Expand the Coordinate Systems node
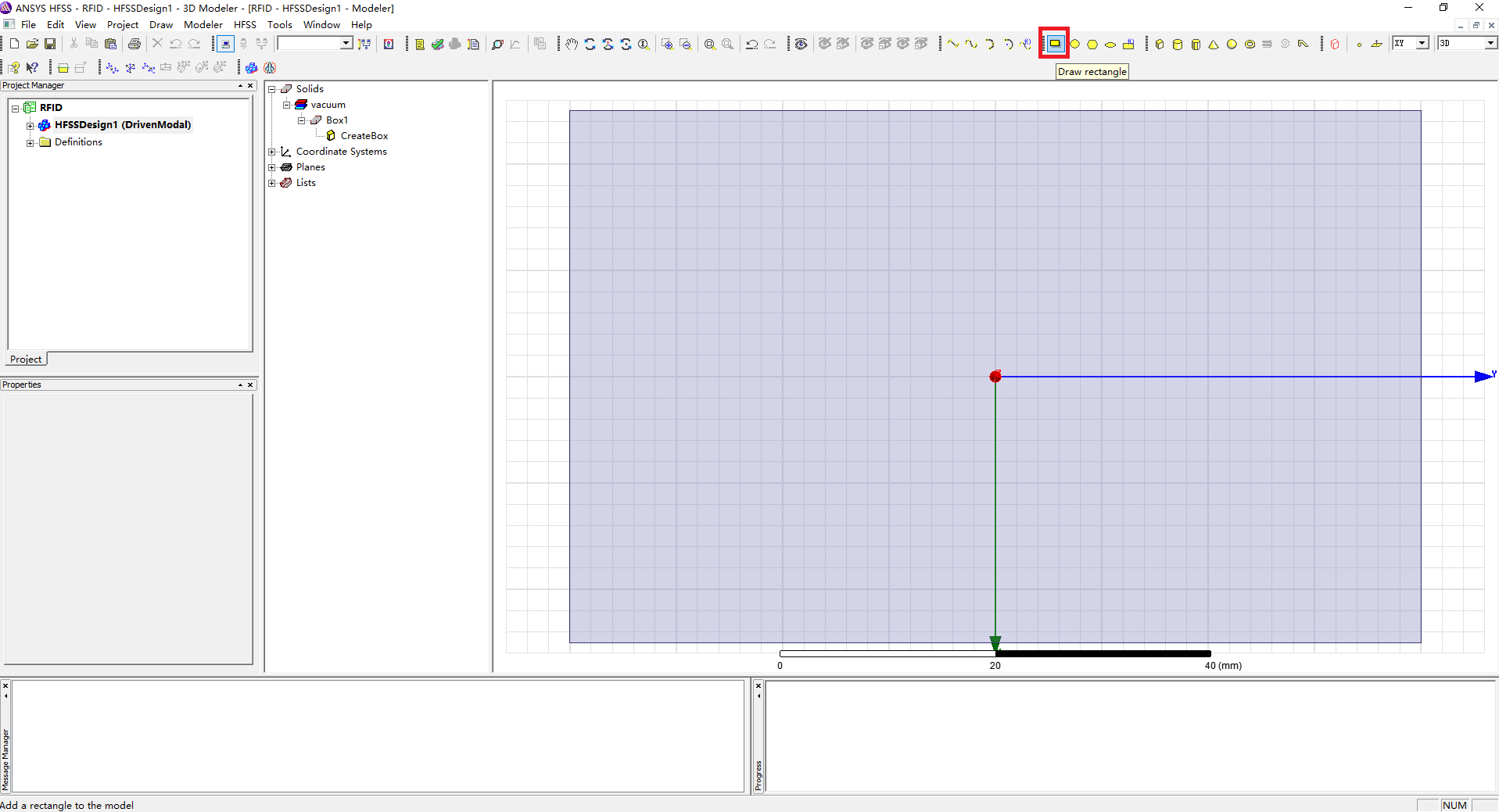1499x812 pixels. tap(272, 152)
